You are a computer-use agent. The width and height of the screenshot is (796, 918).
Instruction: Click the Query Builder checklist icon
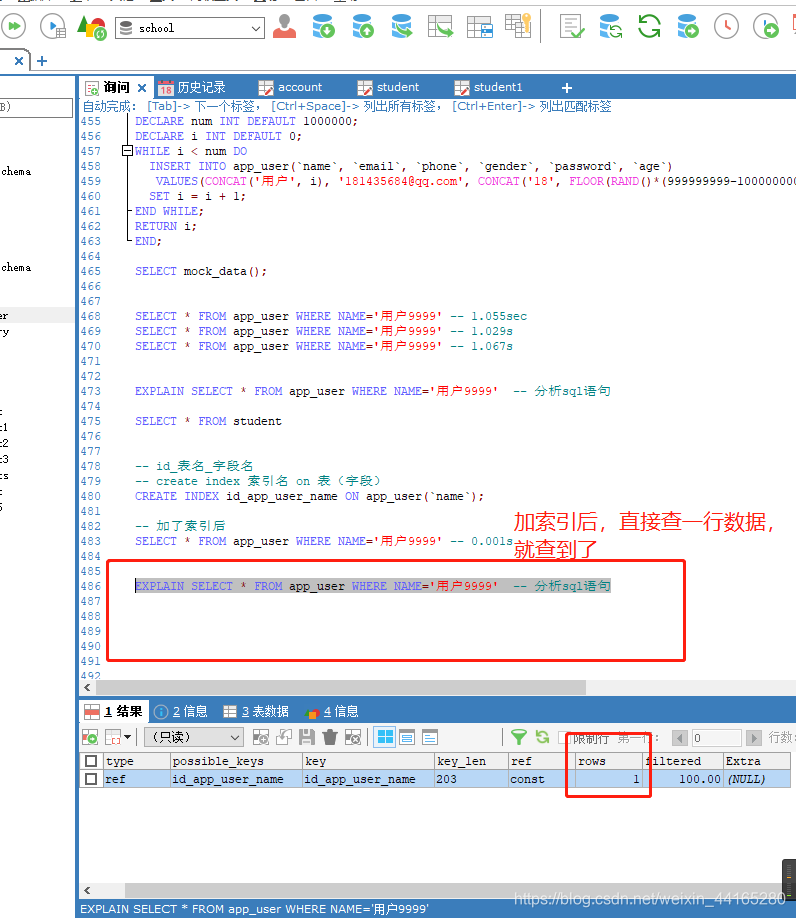572,26
